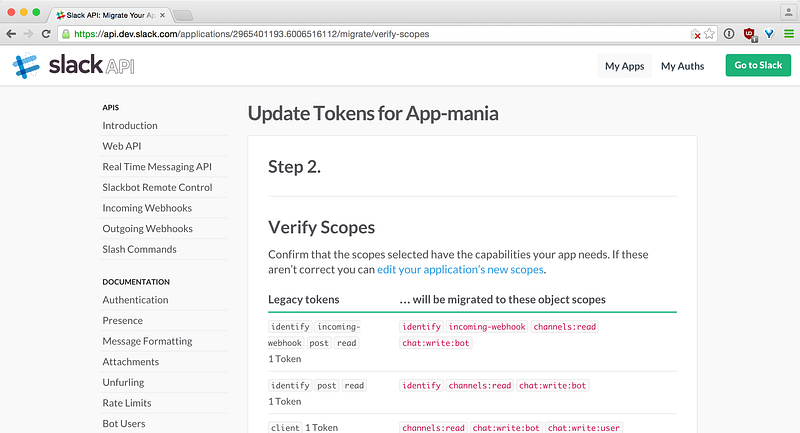Click the macOS yellow minimize button
Image resolution: width=800 pixels, height=433 pixels.
click(x=23, y=12)
